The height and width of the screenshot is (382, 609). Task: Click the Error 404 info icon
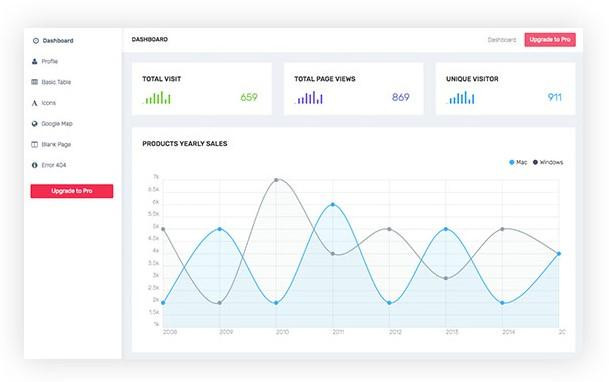(35, 165)
